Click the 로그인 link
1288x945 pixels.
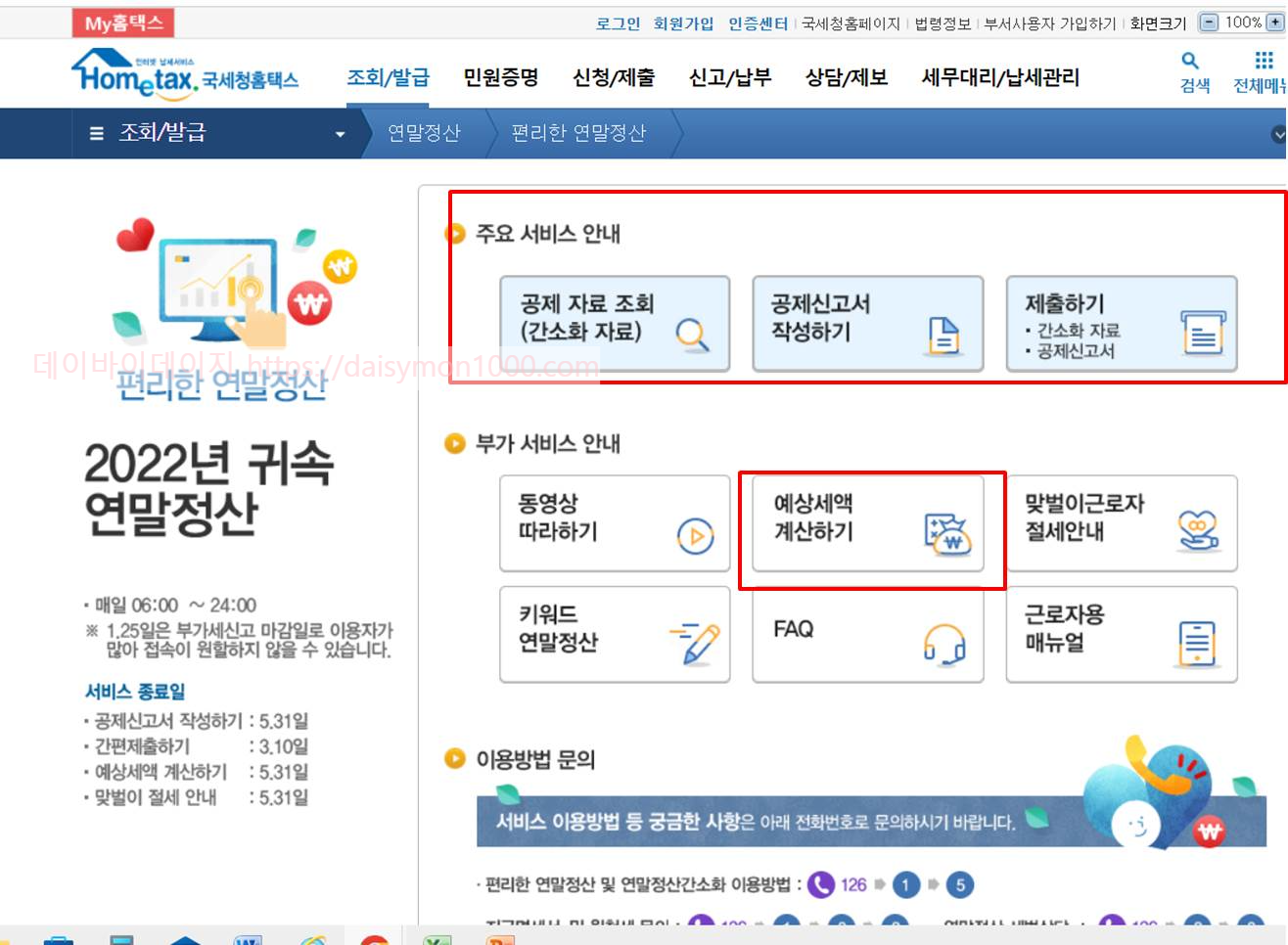617,24
